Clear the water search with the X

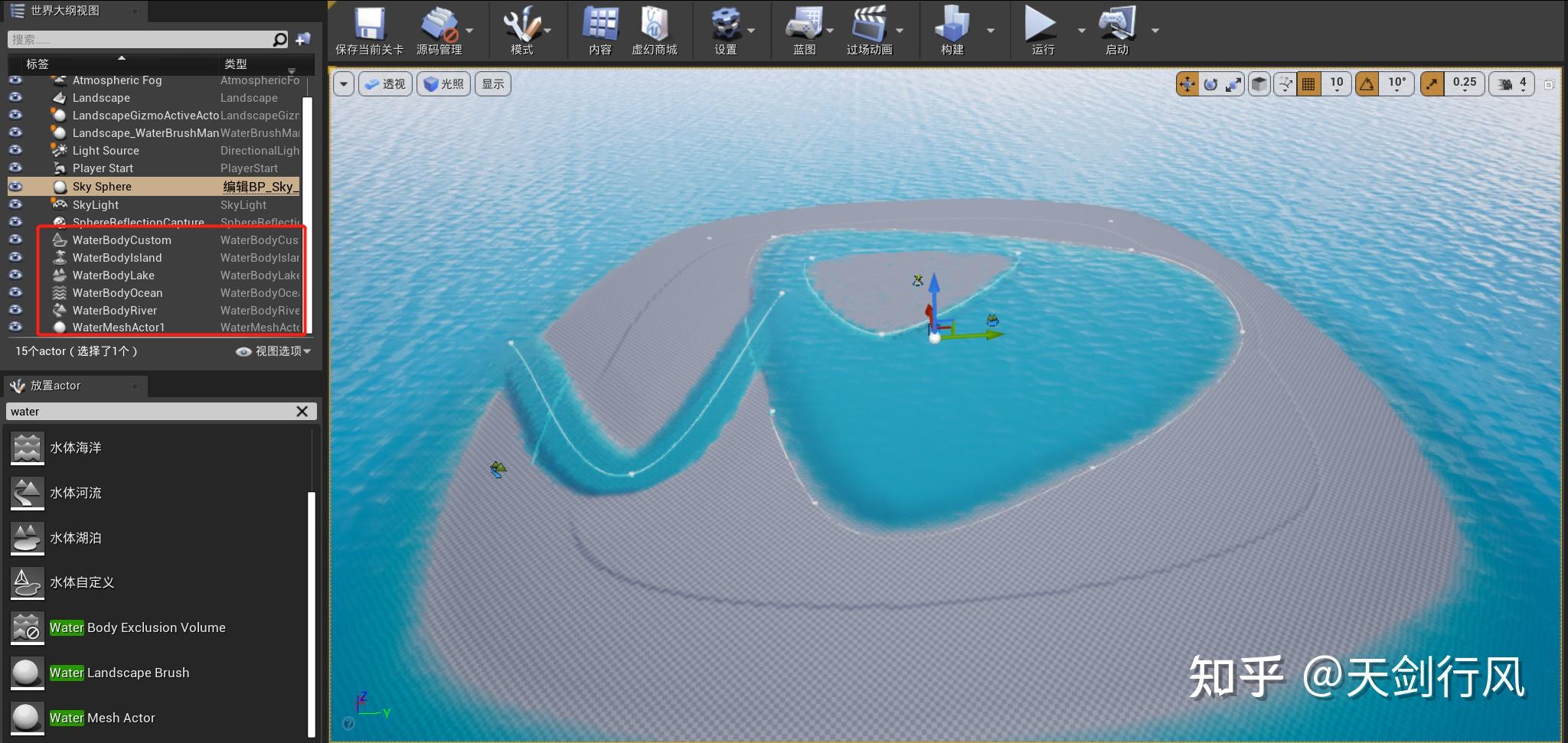[303, 411]
